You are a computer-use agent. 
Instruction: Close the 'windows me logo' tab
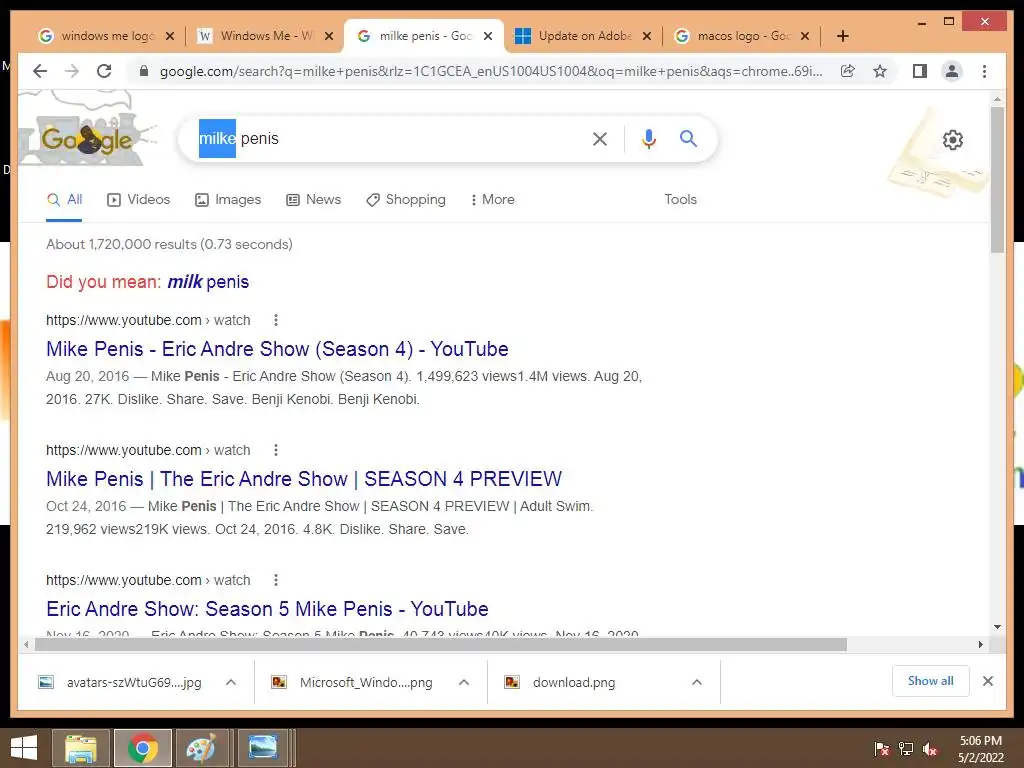tap(170, 36)
